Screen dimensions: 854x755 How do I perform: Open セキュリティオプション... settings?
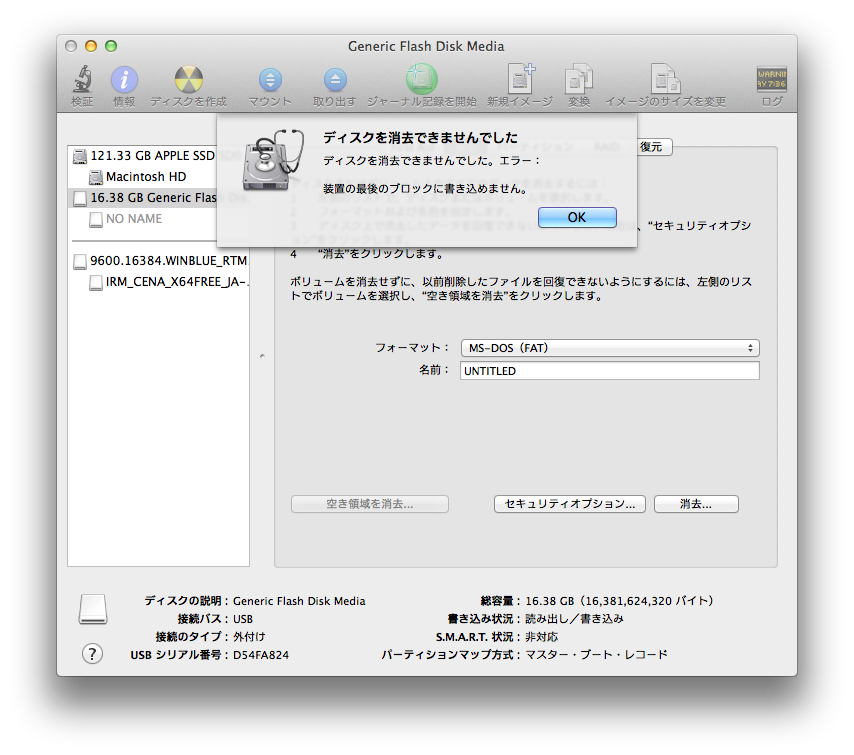570,504
